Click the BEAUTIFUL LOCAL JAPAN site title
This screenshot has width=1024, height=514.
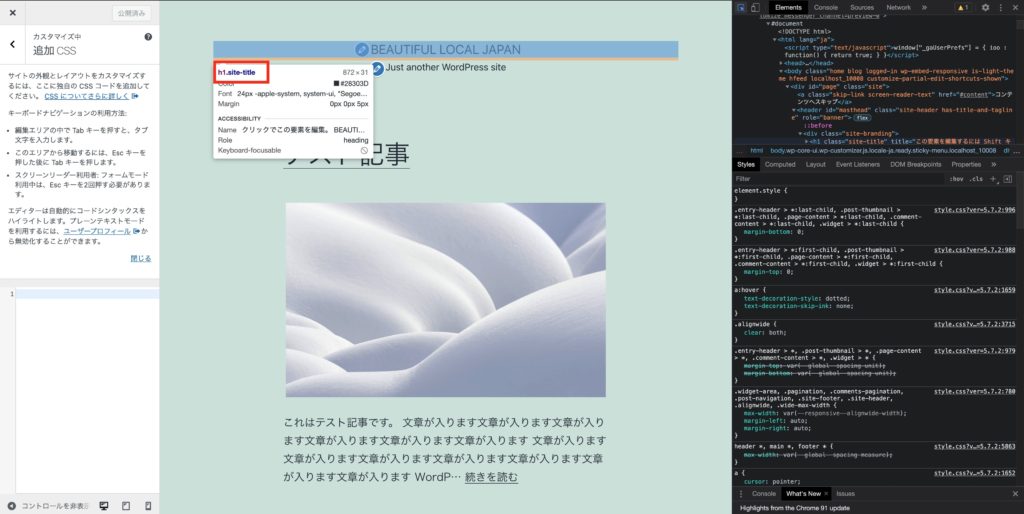(x=445, y=50)
